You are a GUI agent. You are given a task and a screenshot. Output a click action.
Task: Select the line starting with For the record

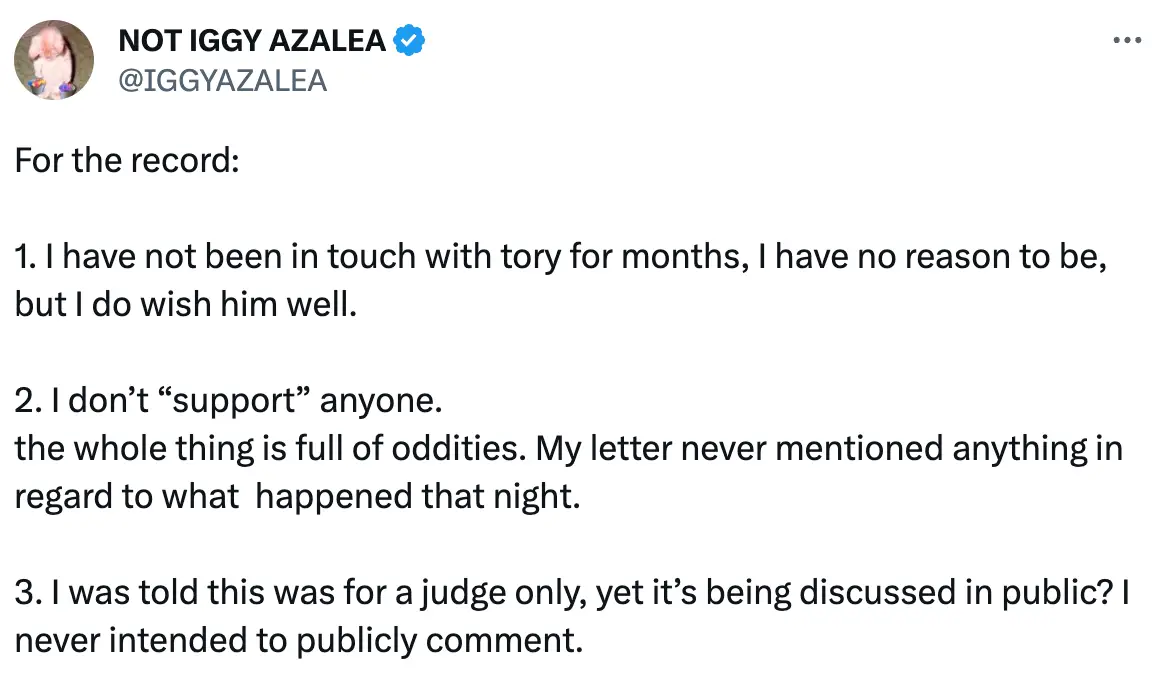coord(124,160)
